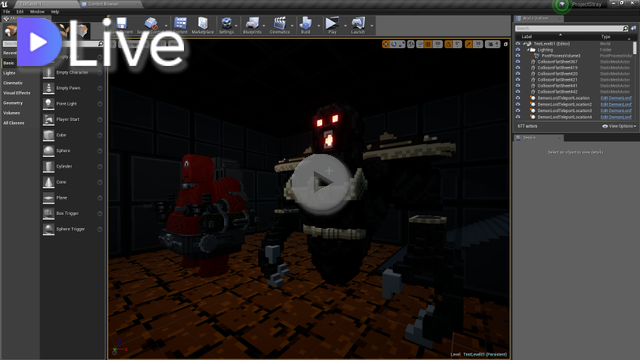Viewport: 640px width, 360px height.
Task: Click the World Outliner vertical scrollbar
Action: [x=635, y=48]
